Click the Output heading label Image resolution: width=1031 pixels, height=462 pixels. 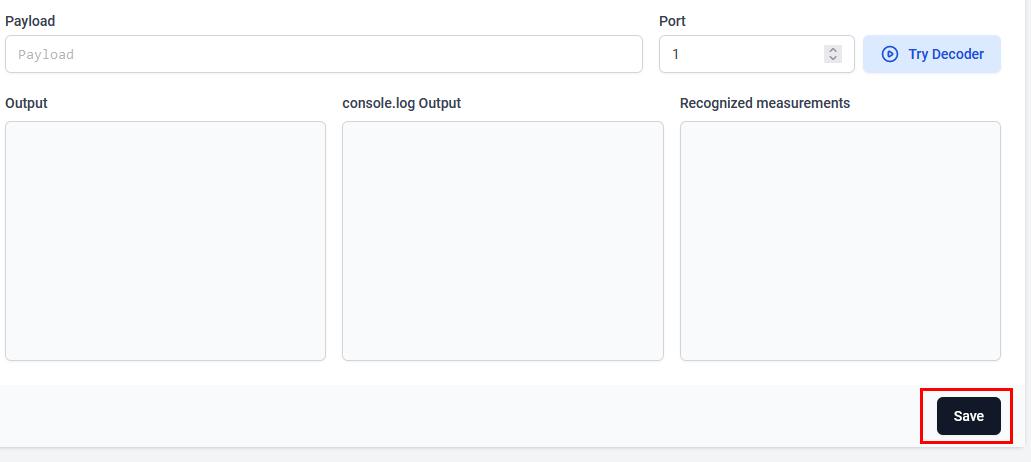26,103
